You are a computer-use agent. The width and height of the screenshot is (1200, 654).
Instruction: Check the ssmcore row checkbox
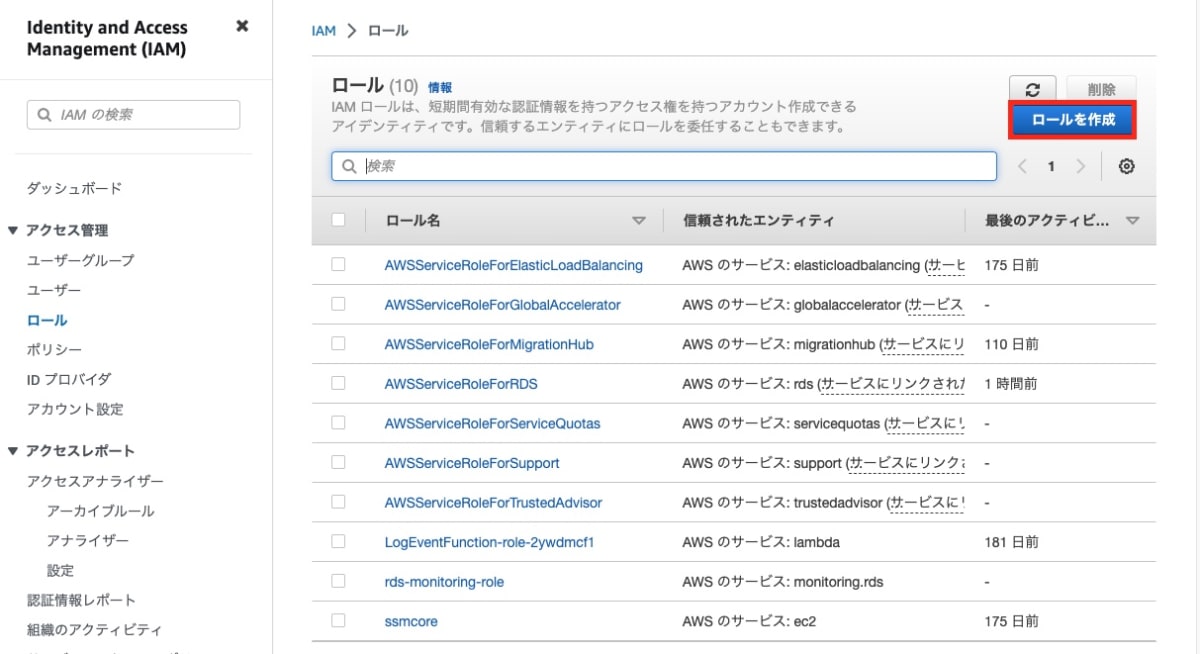338,620
